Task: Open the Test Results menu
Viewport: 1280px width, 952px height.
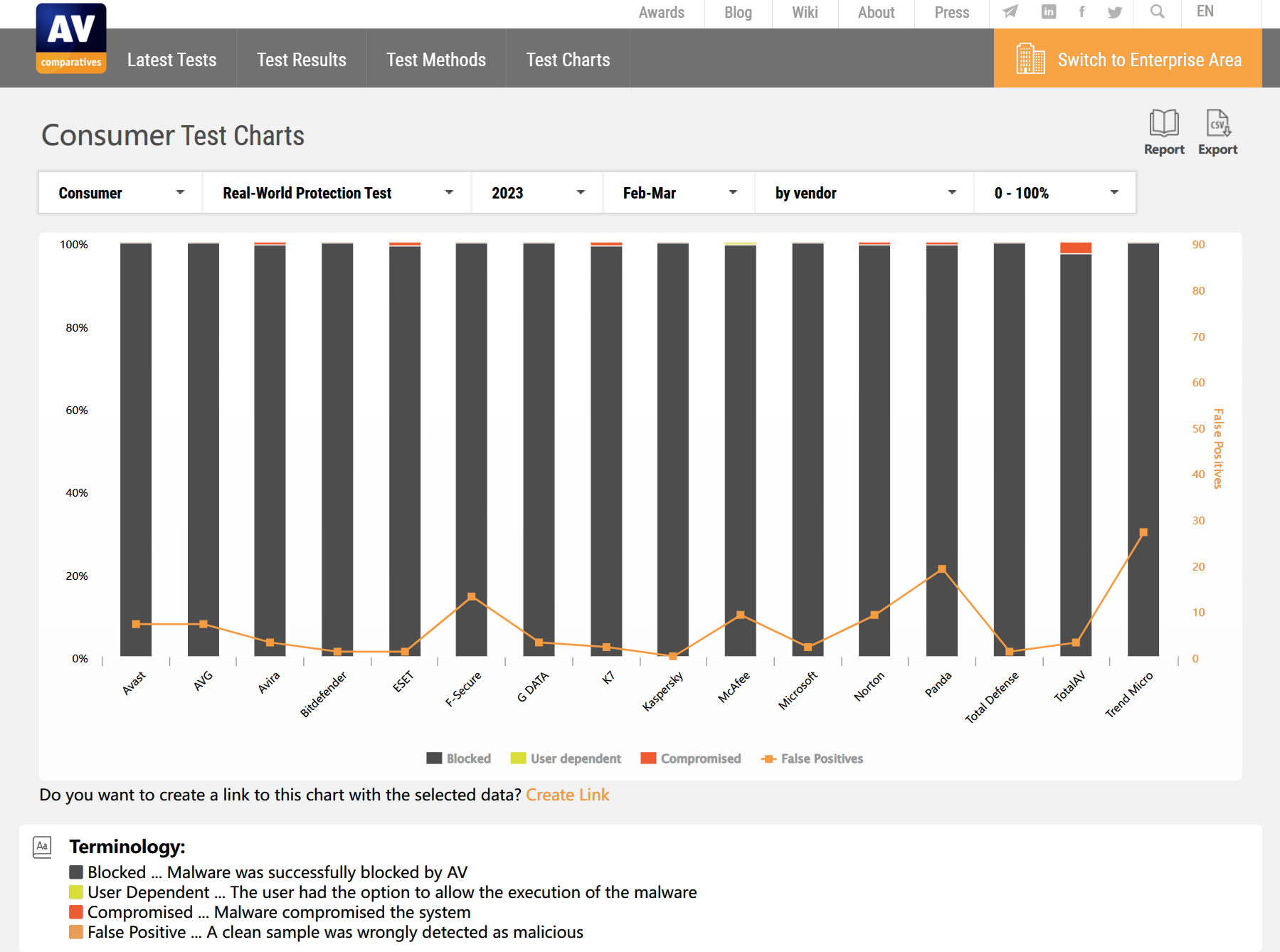Action: point(302,60)
